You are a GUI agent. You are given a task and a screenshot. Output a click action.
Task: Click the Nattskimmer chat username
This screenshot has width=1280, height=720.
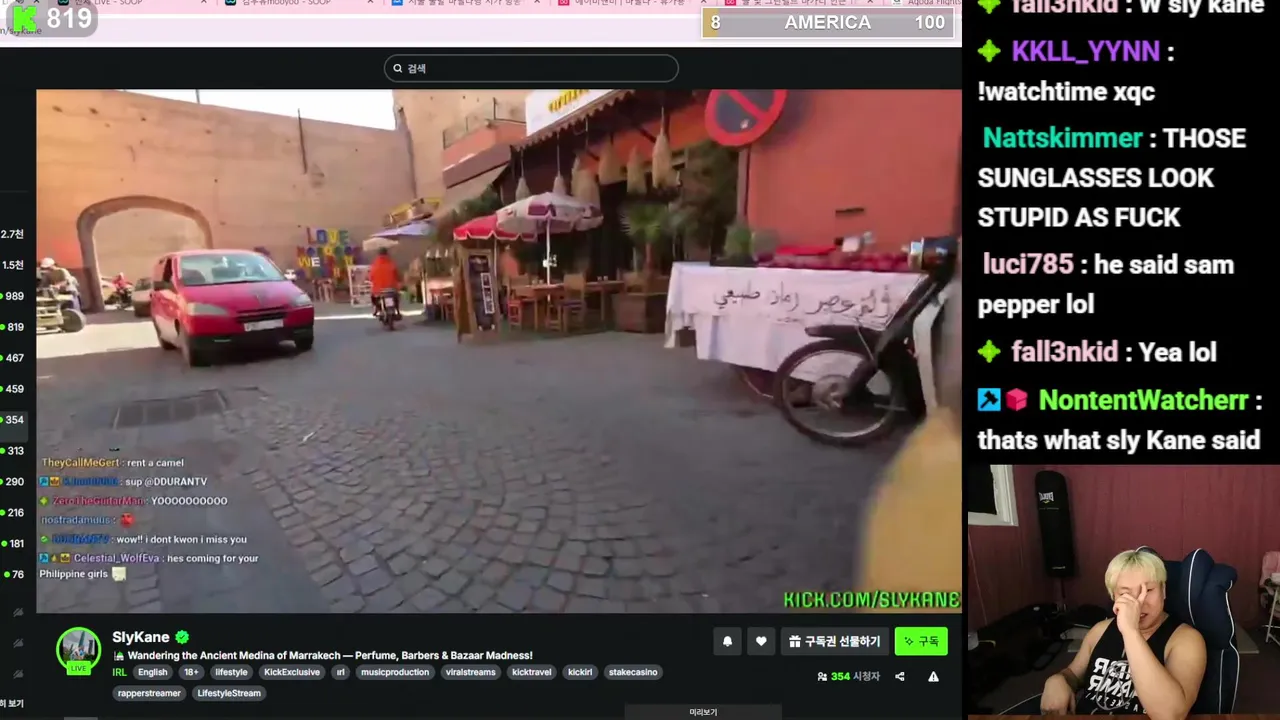coord(1062,138)
